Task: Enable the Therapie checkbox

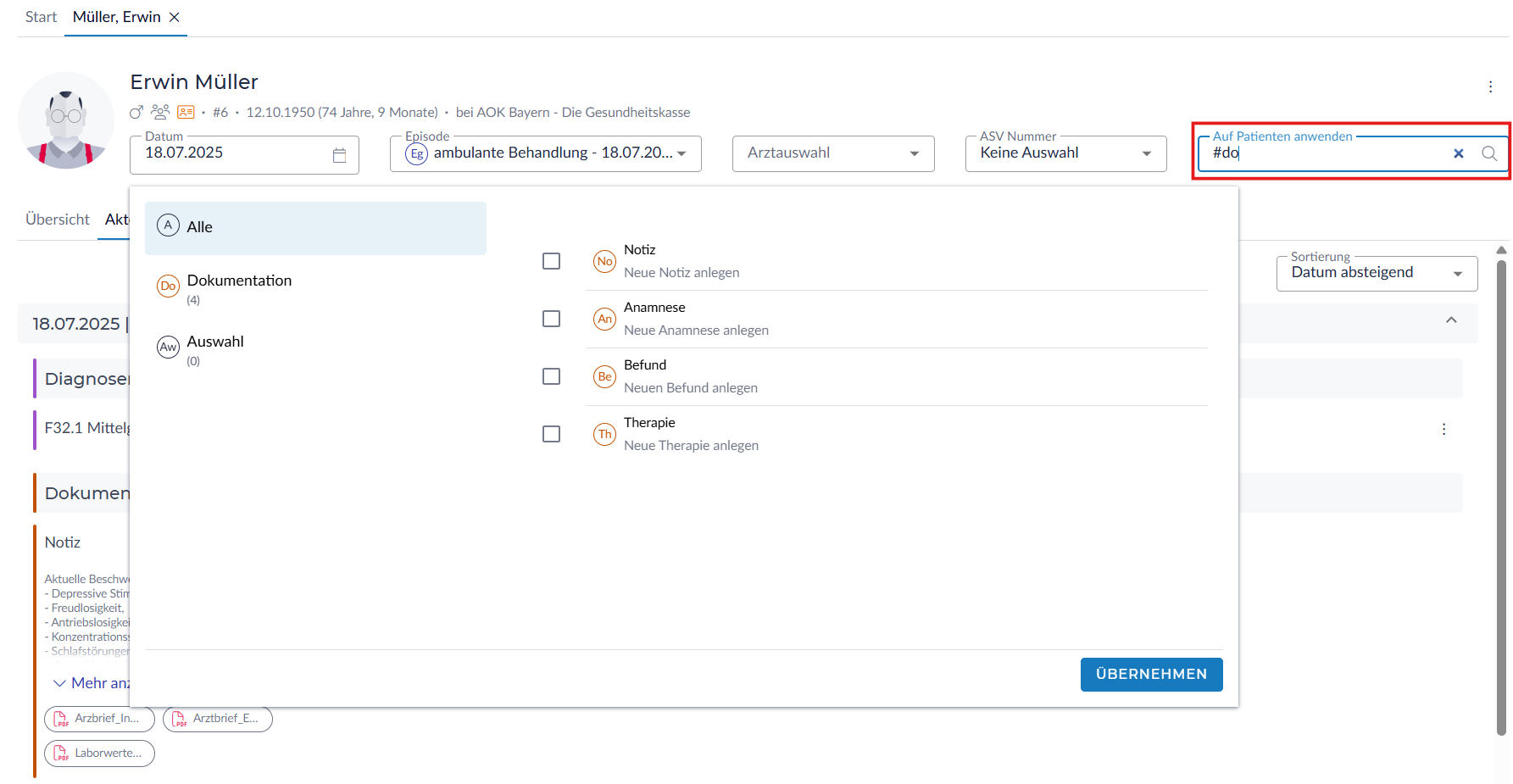Action: point(551,434)
